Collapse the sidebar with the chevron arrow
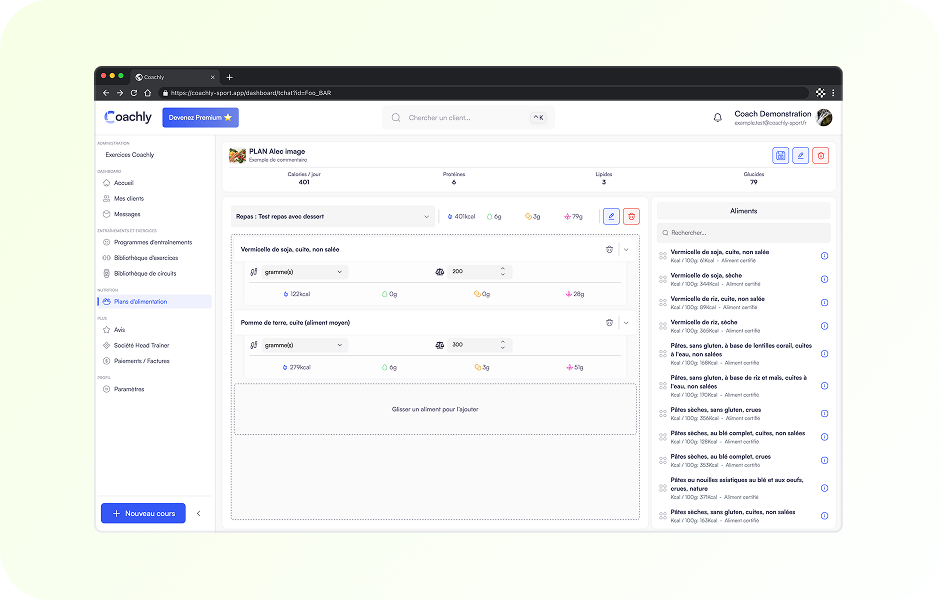This screenshot has height=600, width=940. point(198,513)
